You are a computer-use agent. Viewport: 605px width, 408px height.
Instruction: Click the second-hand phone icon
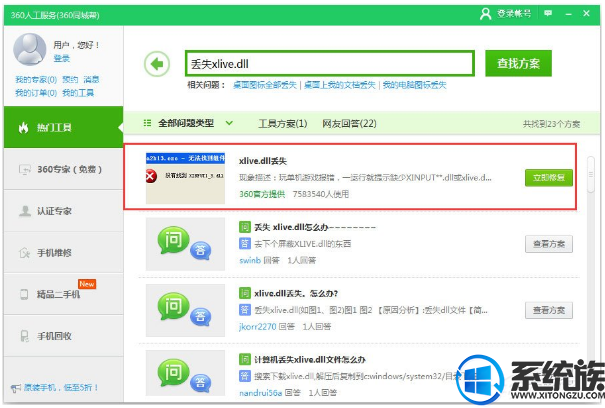coord(24,295)
